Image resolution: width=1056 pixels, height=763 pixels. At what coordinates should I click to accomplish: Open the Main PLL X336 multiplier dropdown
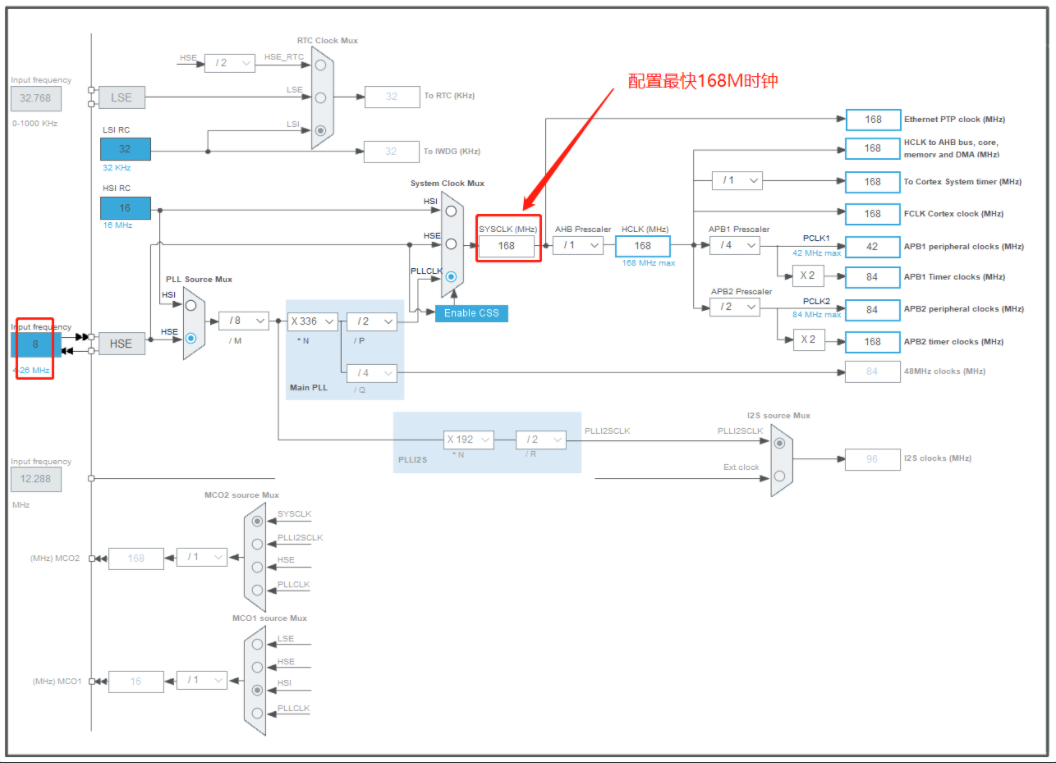click(311, 321)
